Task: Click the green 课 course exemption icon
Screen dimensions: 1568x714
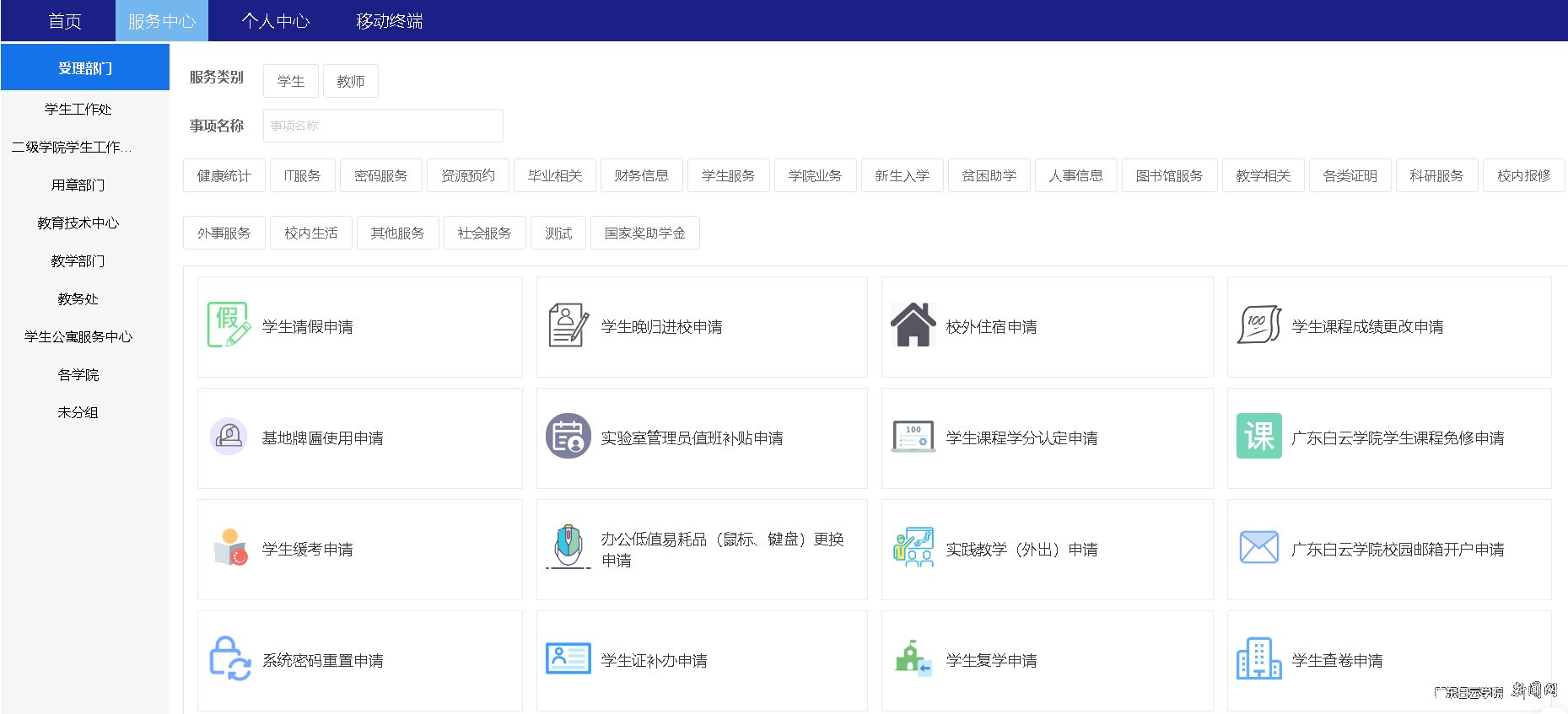Action: [1258, 437]
